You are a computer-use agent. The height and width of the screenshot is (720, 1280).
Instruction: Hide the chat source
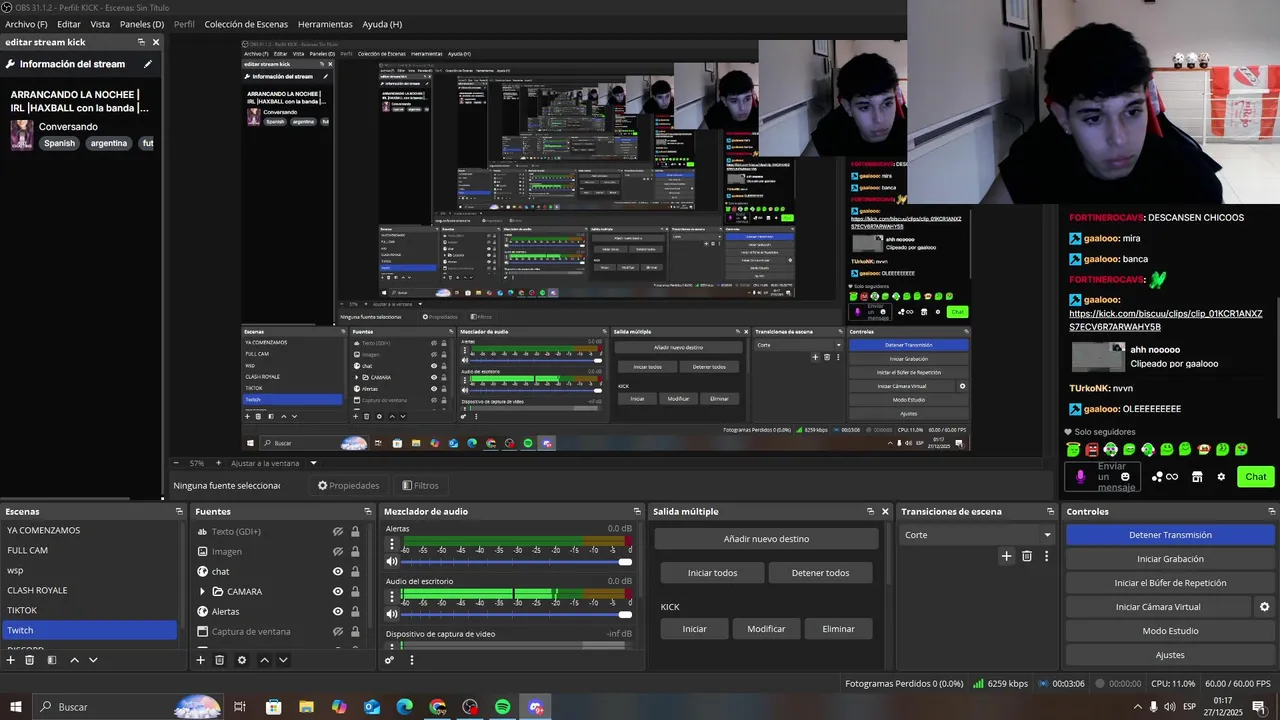338,572
